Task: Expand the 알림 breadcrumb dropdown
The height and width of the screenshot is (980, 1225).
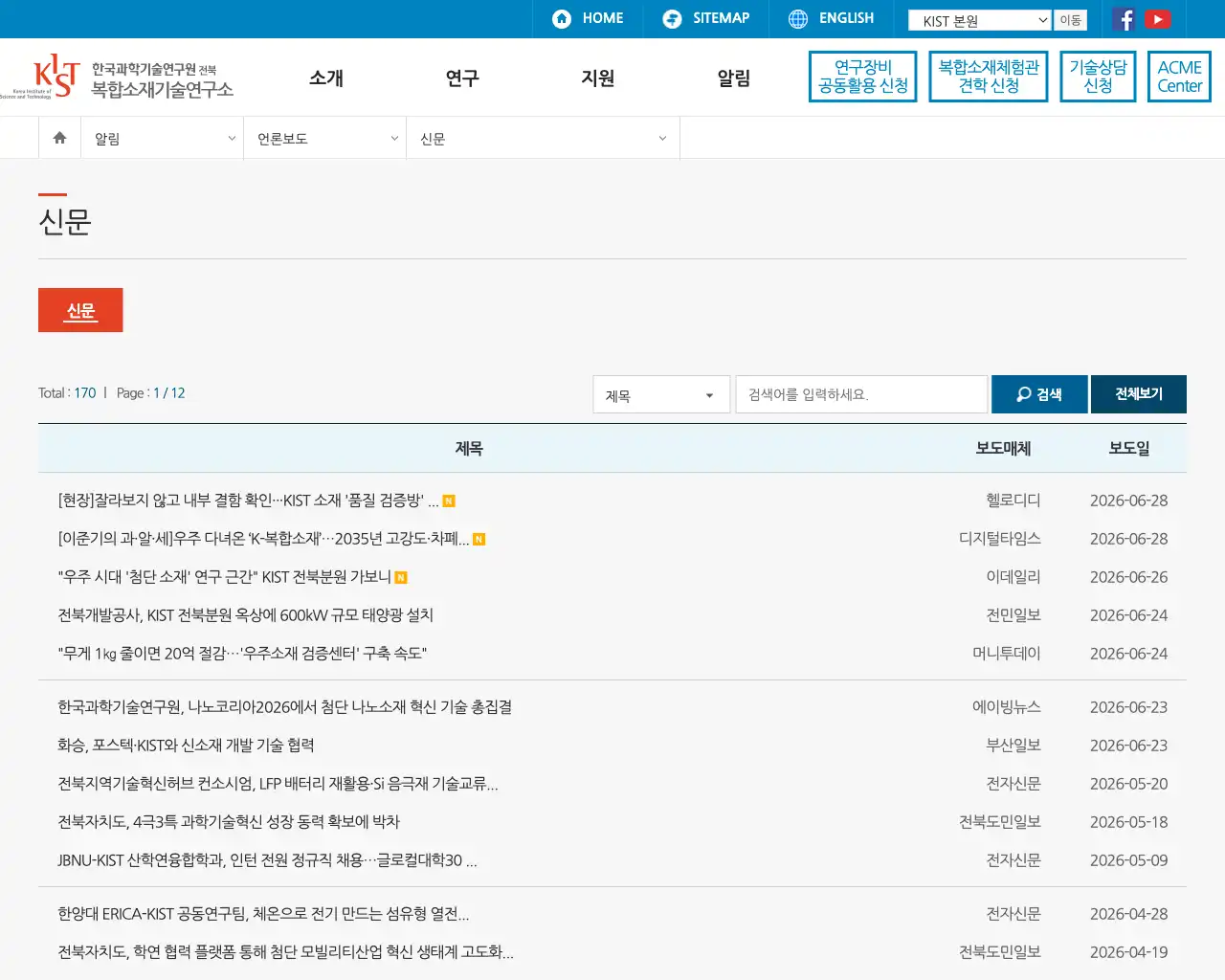Action: click(x=163, y=139)
